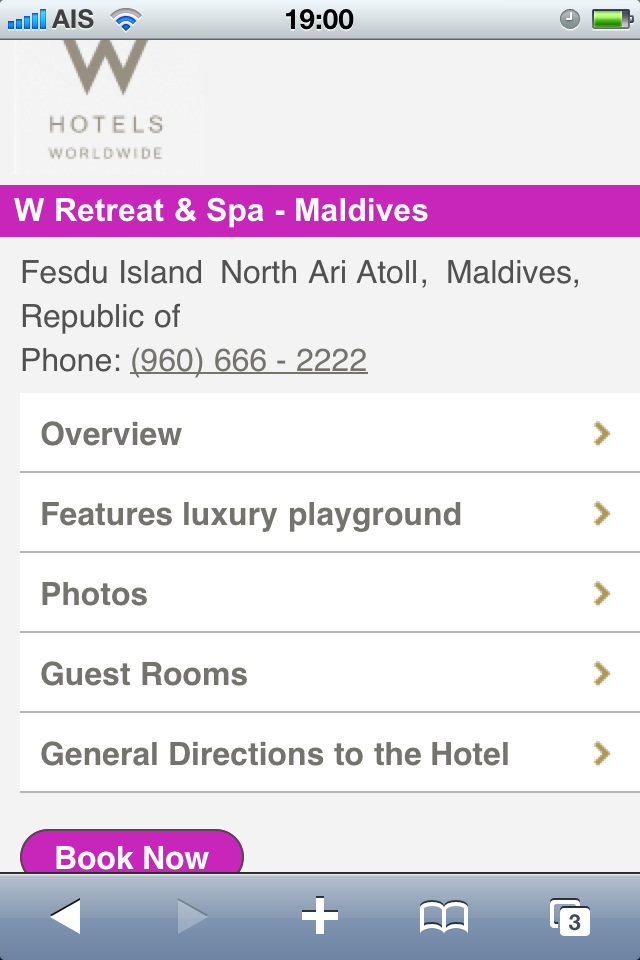Tap the clock time in status bar
The height and width of the screenshot is (960, 640).
coord(319,19)
